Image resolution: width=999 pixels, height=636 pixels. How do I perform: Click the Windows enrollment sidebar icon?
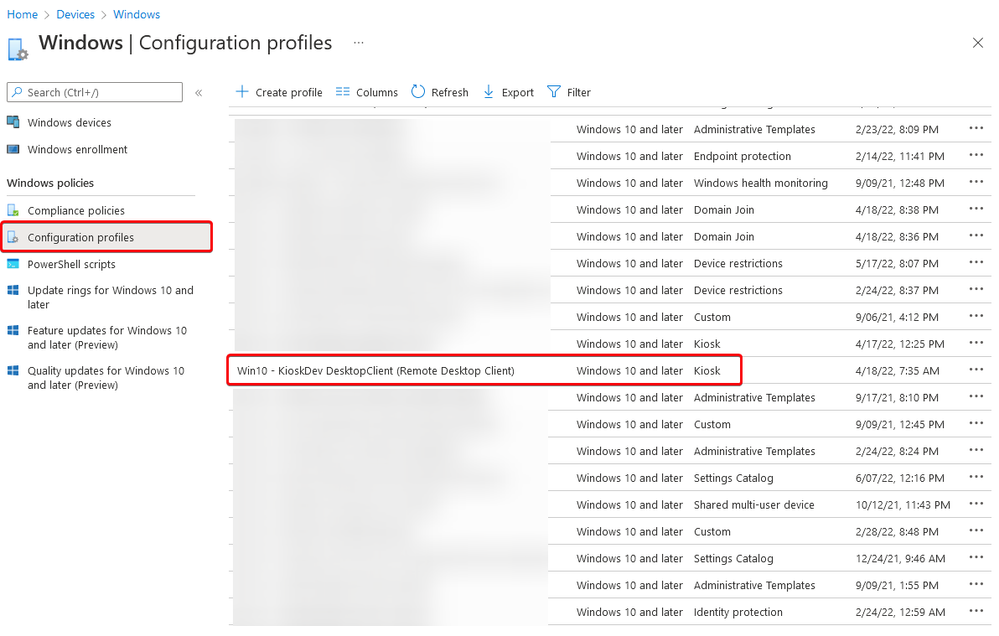point(13,149)
